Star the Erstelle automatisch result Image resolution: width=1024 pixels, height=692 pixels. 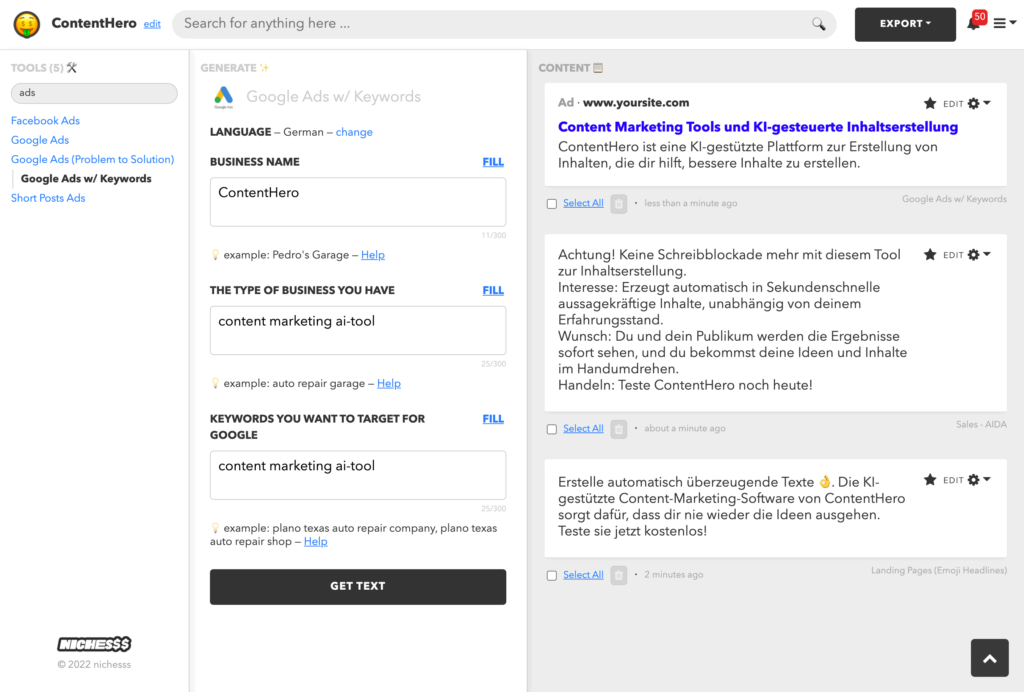(930, 480)
